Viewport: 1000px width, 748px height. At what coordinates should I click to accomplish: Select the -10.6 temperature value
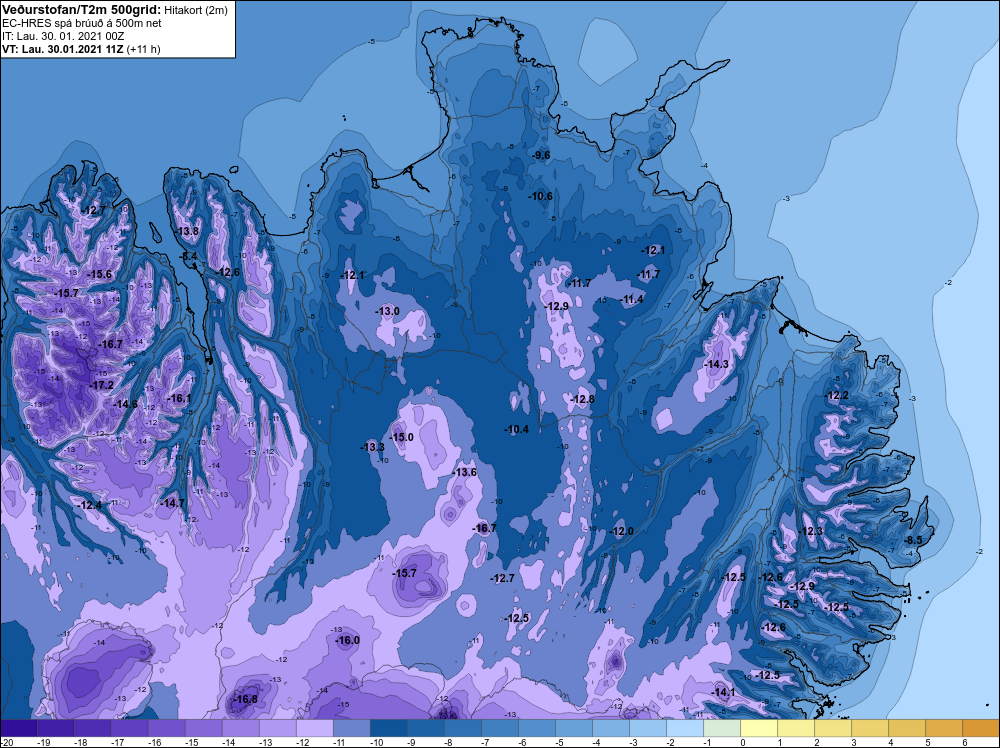tap(541, 196)
